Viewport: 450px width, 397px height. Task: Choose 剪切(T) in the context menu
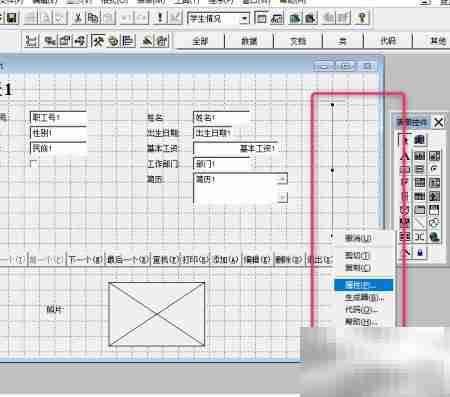364,256
